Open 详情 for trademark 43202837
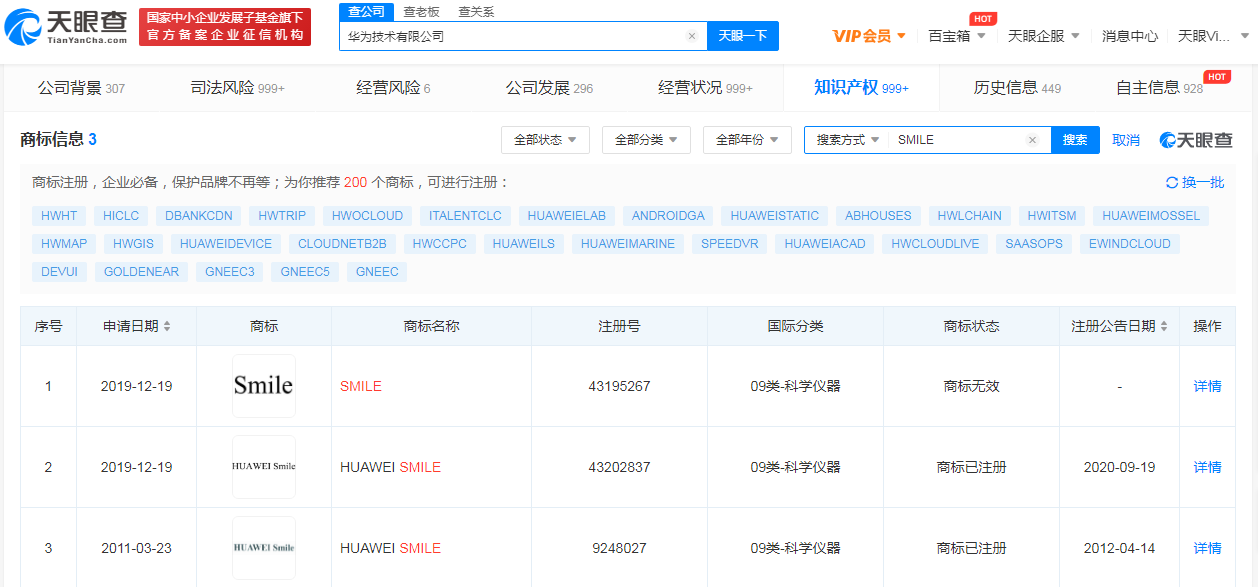This screenshot has width=1258, height=587. [1207, 467]
